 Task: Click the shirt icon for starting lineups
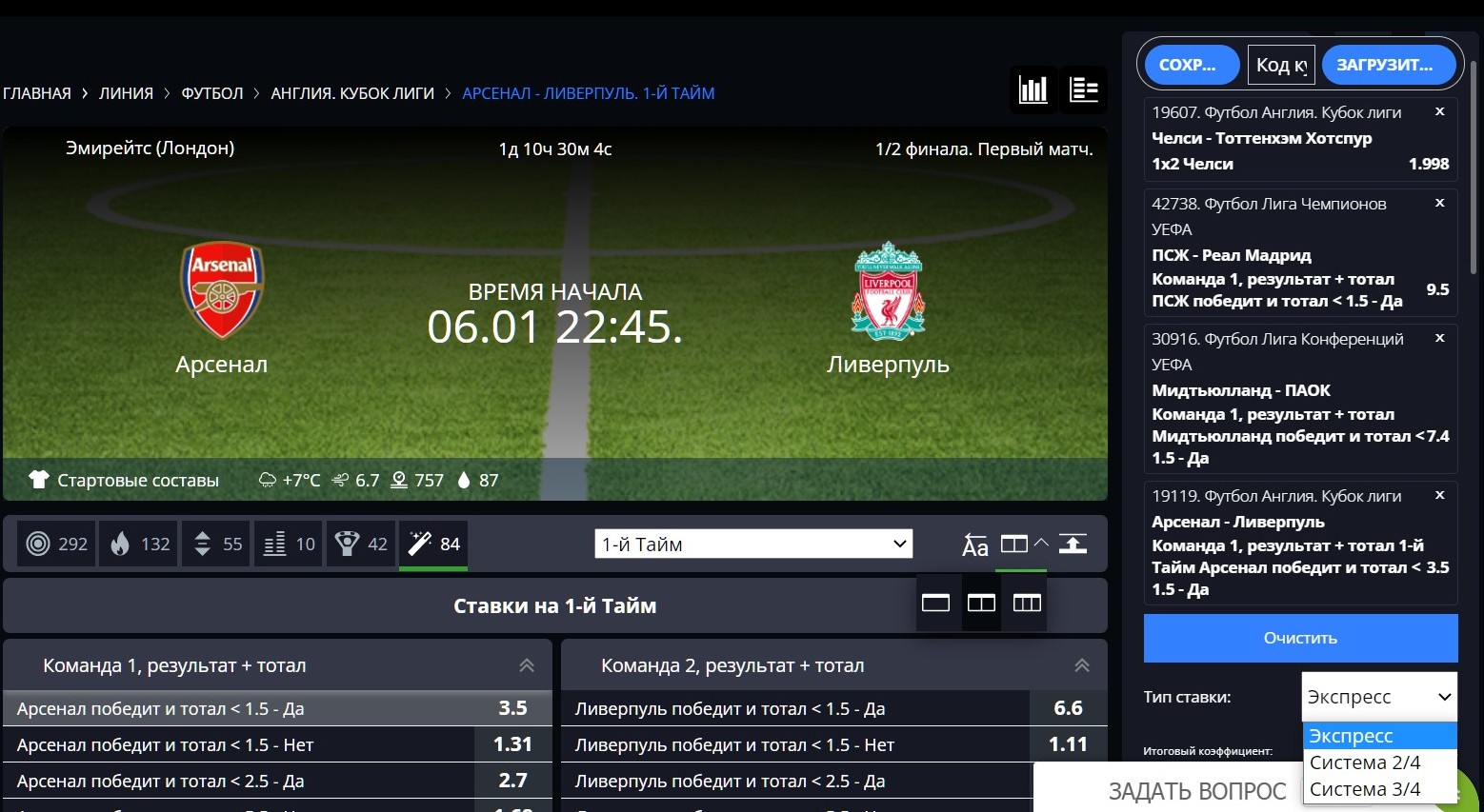click(x=38, y=480)
